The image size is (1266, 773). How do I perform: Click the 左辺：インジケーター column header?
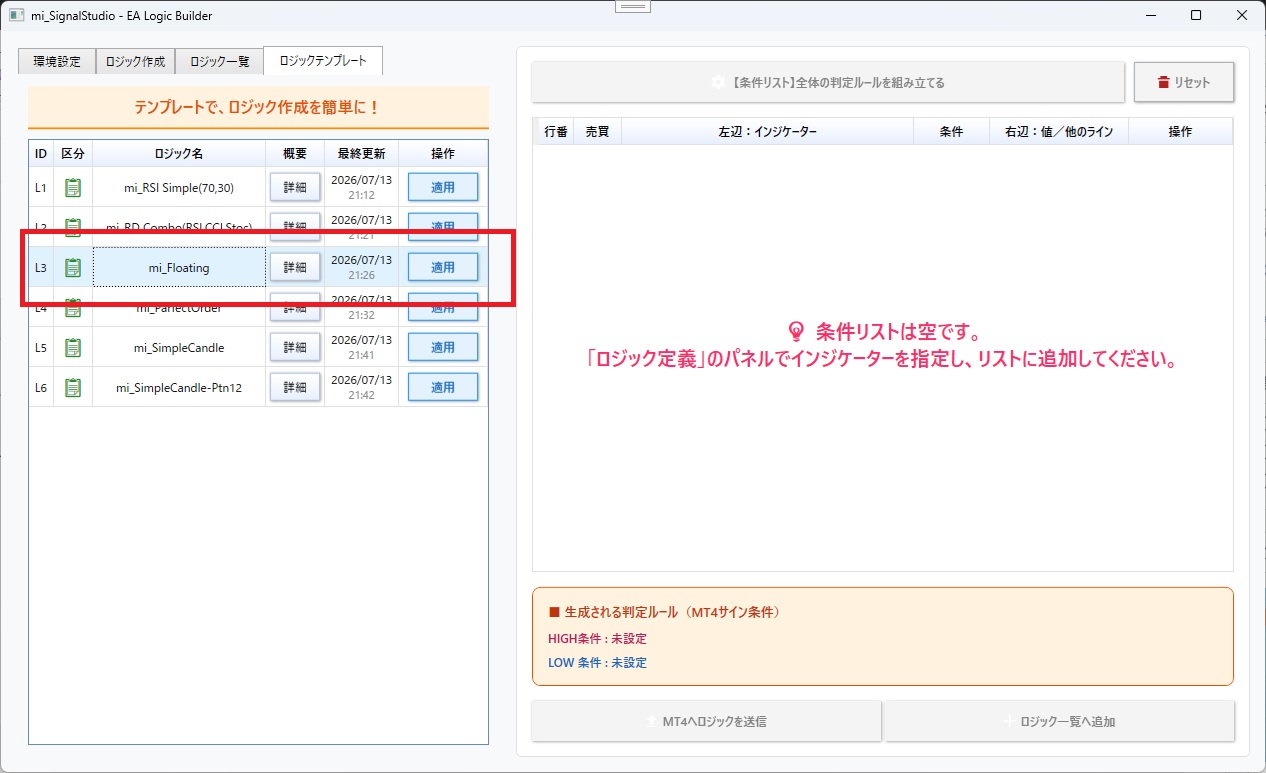[x=767, y=132]
